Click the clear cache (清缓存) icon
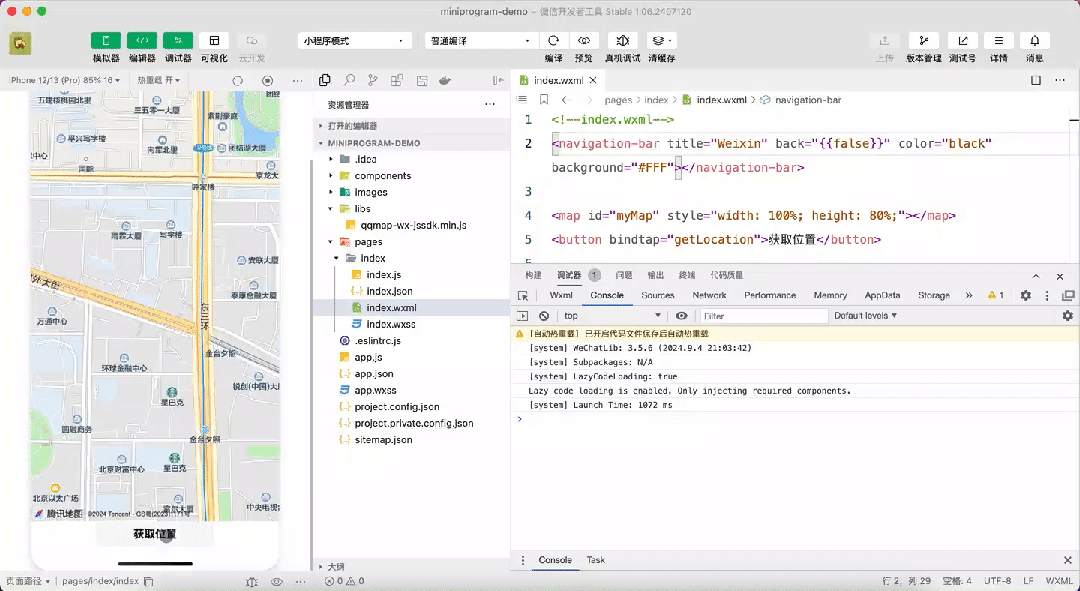 (x=662, y=41)
